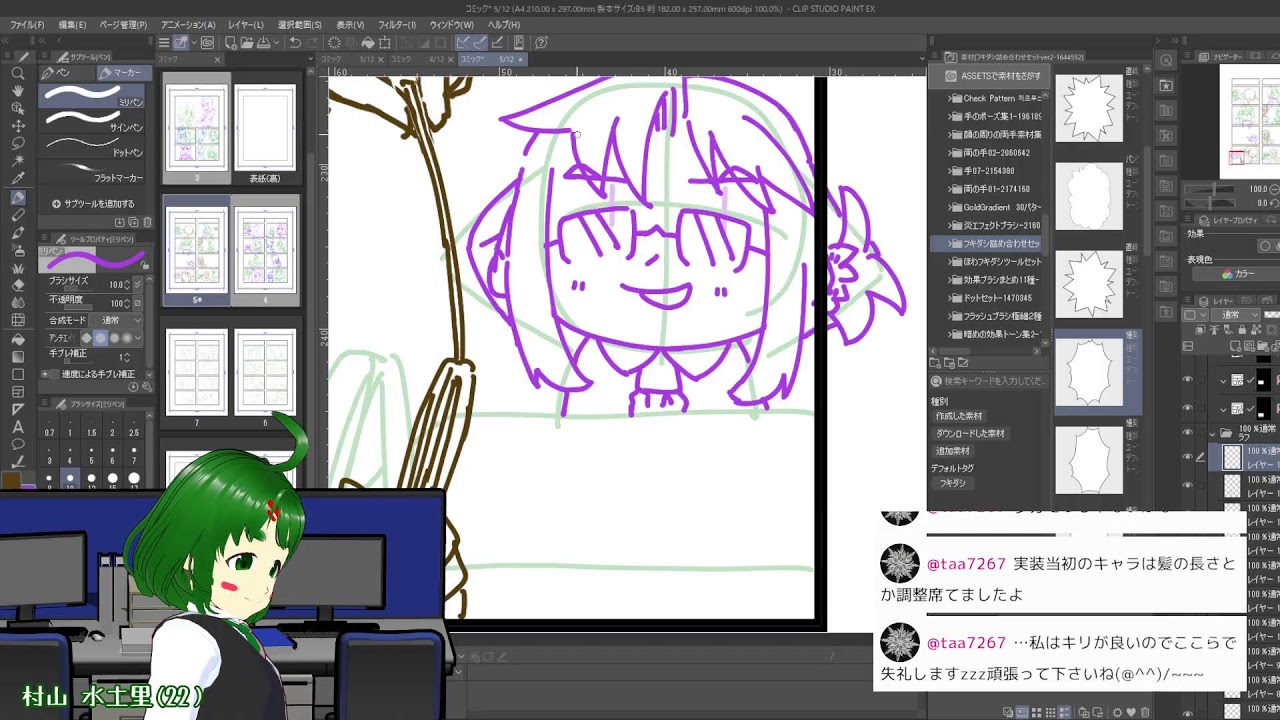
Task: Open CLIP STUDIO spiral icon in the command bar
Action: pyautogui.click(x=207, y=43)
